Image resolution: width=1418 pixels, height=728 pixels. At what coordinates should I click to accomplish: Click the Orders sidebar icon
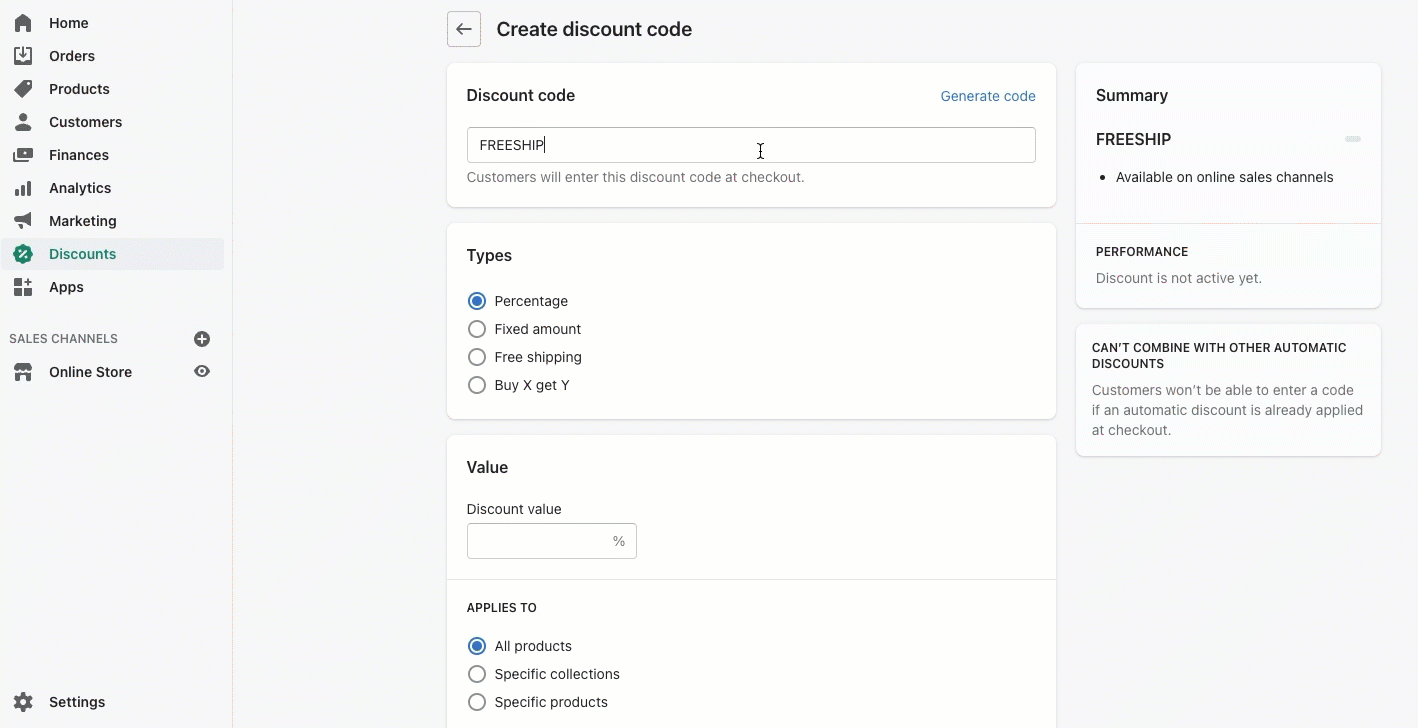[x=23, y=55]
